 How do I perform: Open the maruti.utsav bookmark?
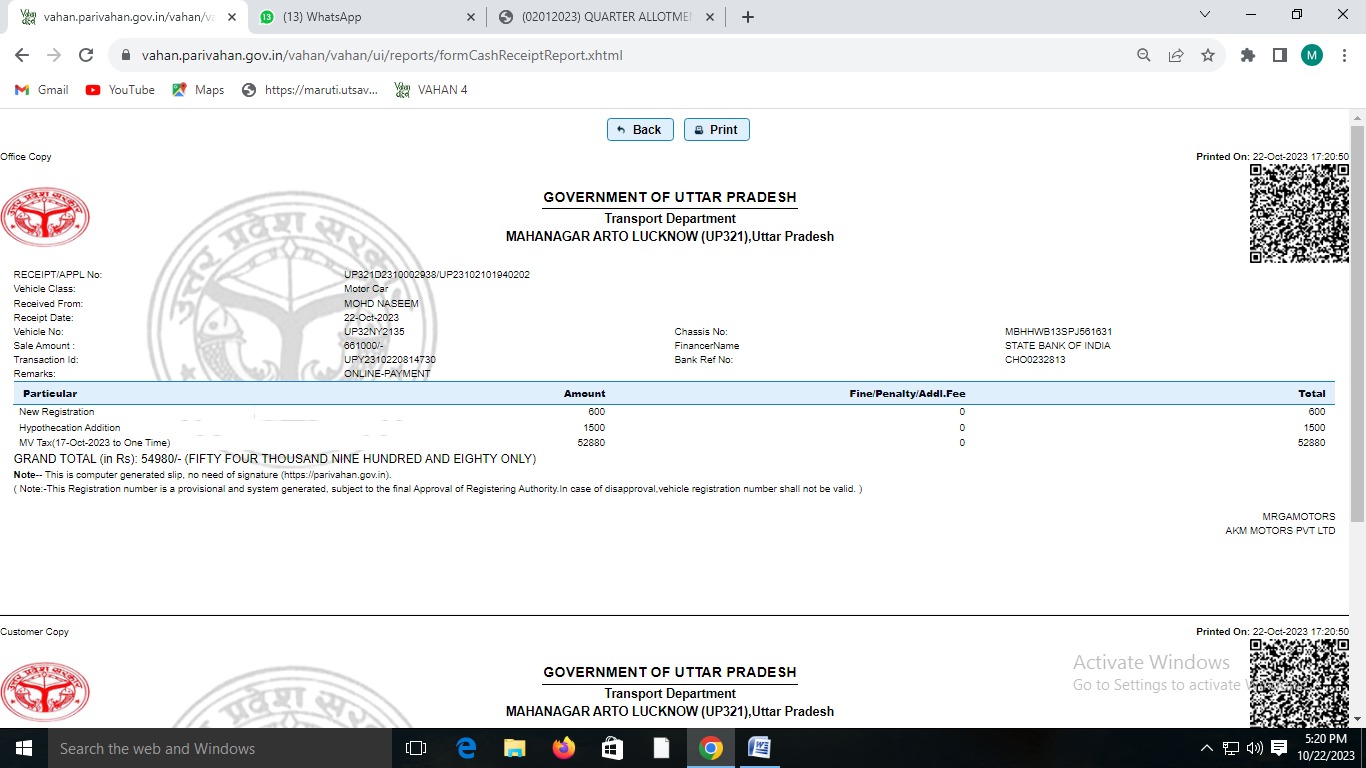pyautogui.click(x=310, y=90)
